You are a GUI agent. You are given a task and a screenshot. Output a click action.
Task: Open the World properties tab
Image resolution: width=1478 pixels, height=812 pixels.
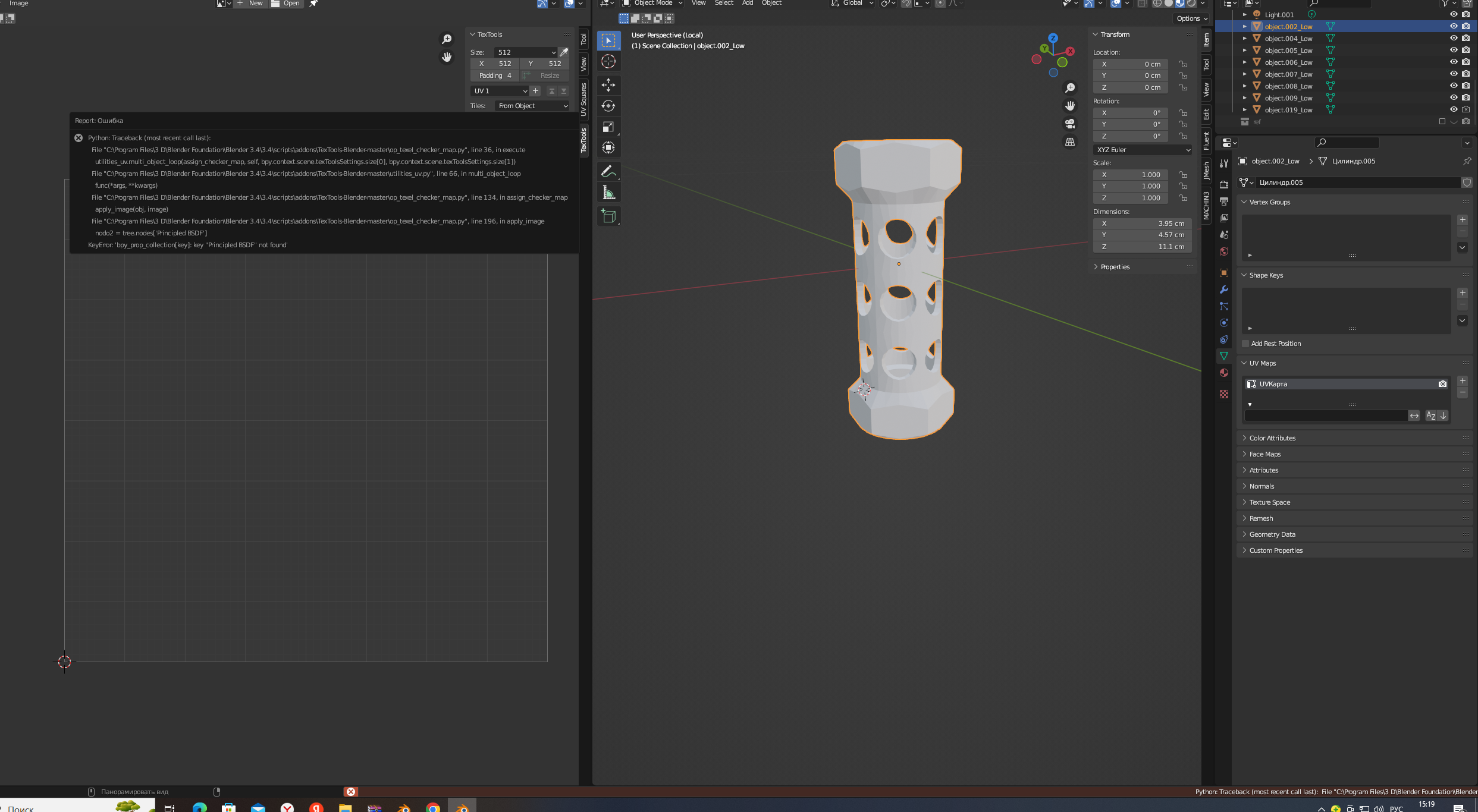[1223, 251]
